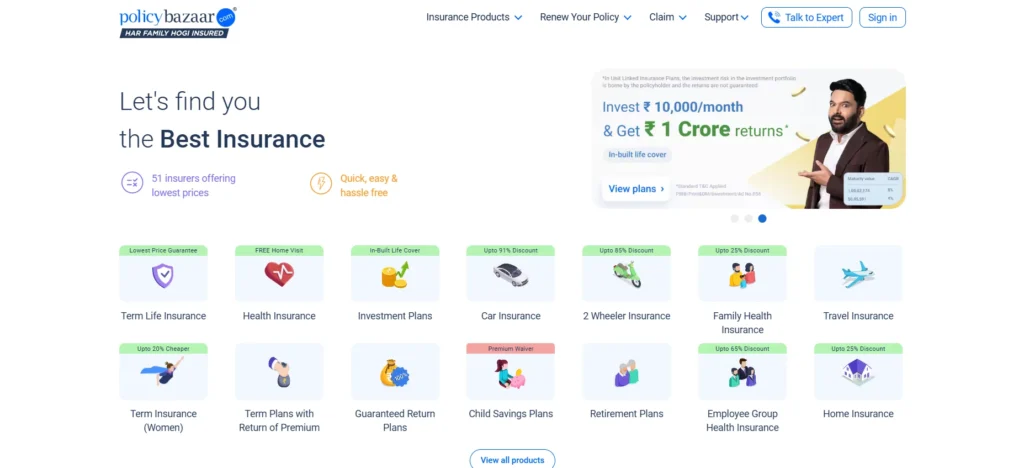The image size is (1024, 468).
Task: Click the Invest 10,000/month banner image
Action: [749, 139]
